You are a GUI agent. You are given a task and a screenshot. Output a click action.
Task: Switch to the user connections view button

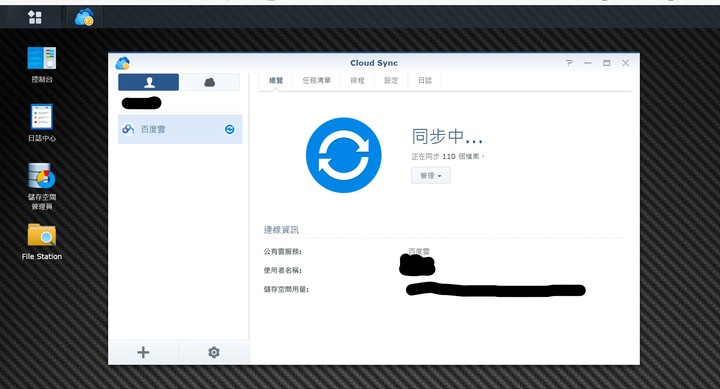[x=148, y=82]
